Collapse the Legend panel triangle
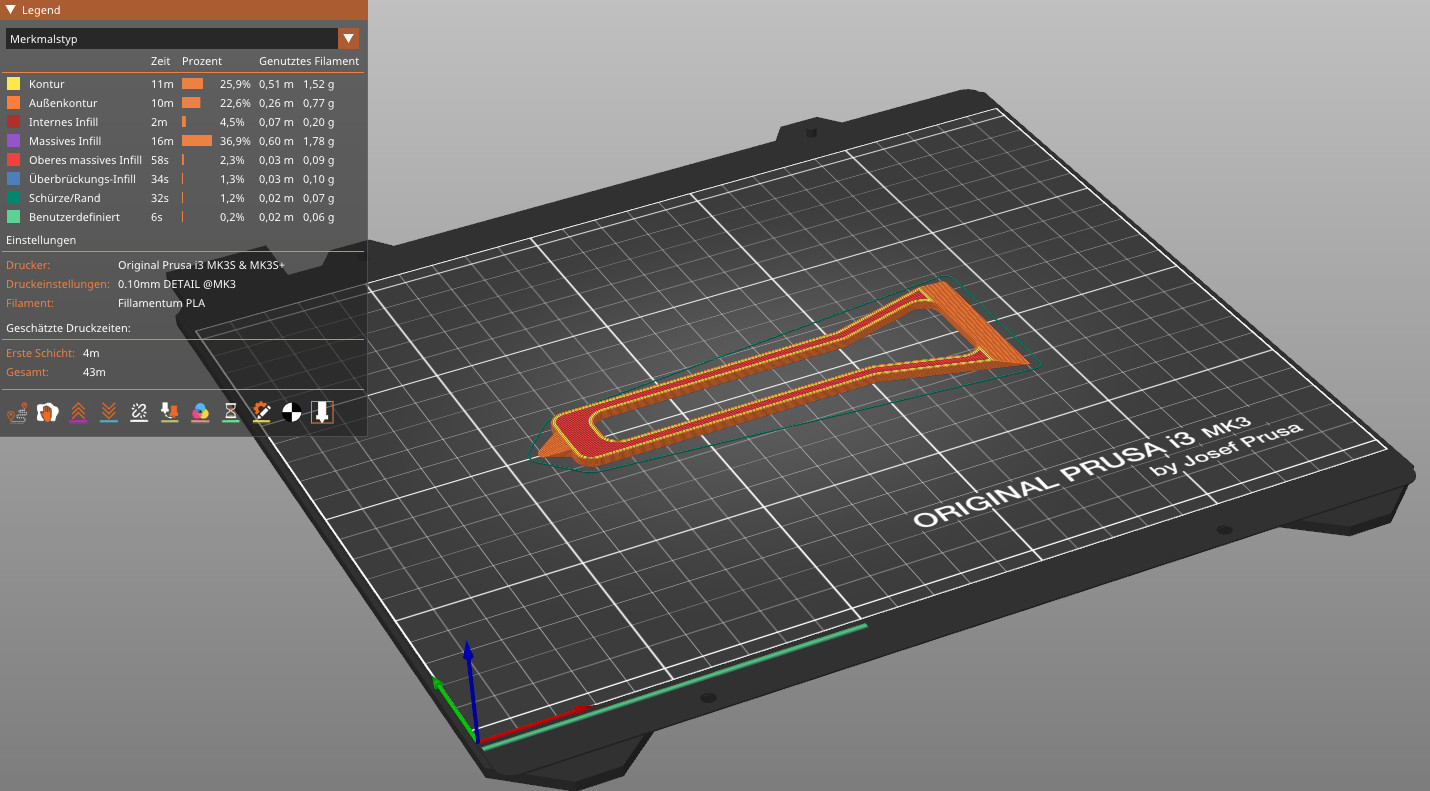 click(x=10, y=10)
